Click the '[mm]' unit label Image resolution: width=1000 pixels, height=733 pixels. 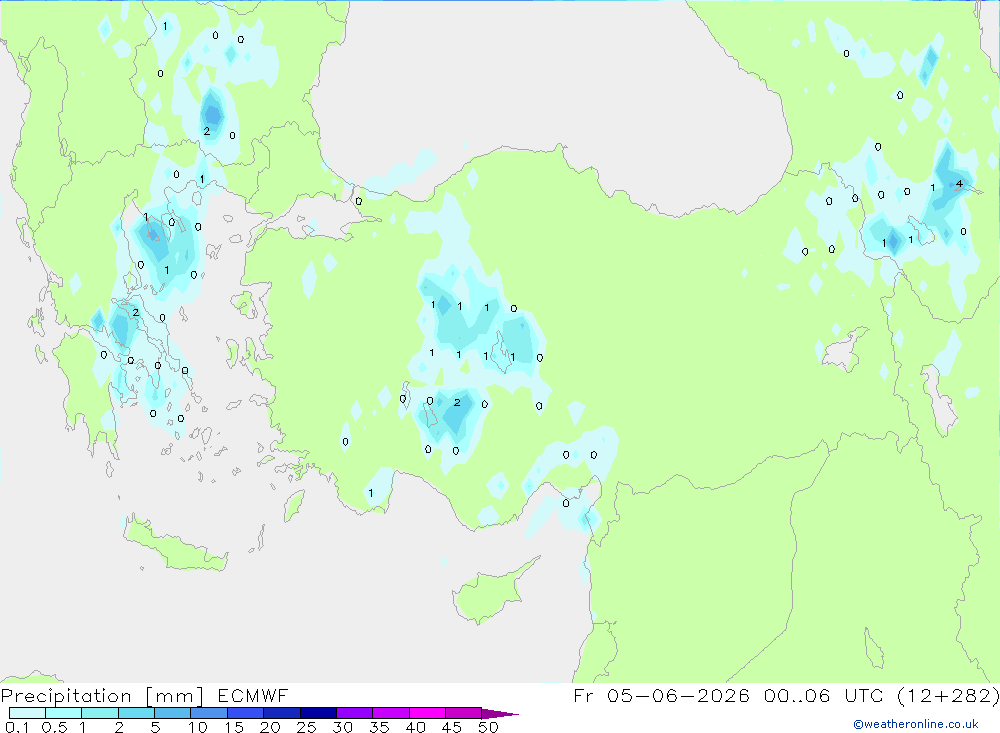coord(174,696)
